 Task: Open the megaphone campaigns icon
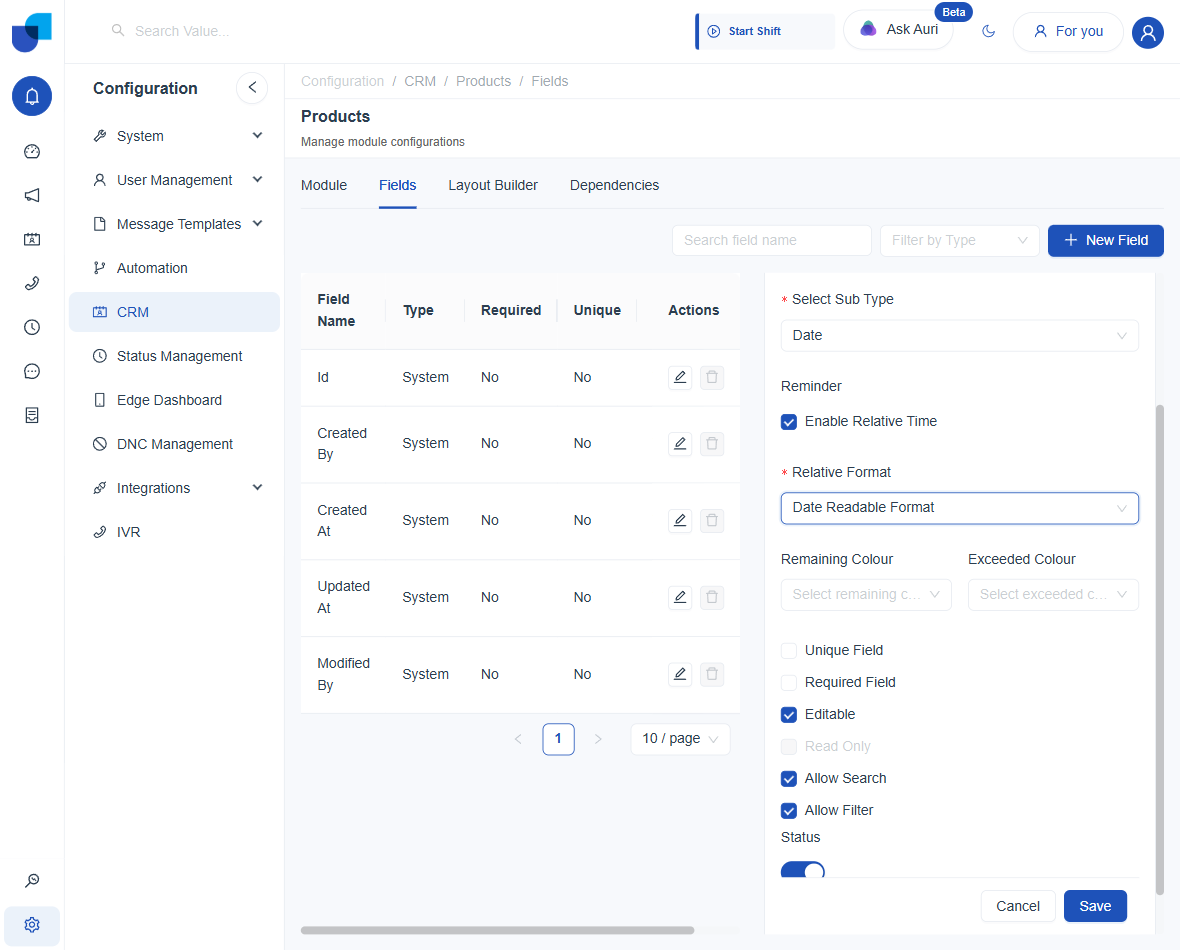(32, 196)
